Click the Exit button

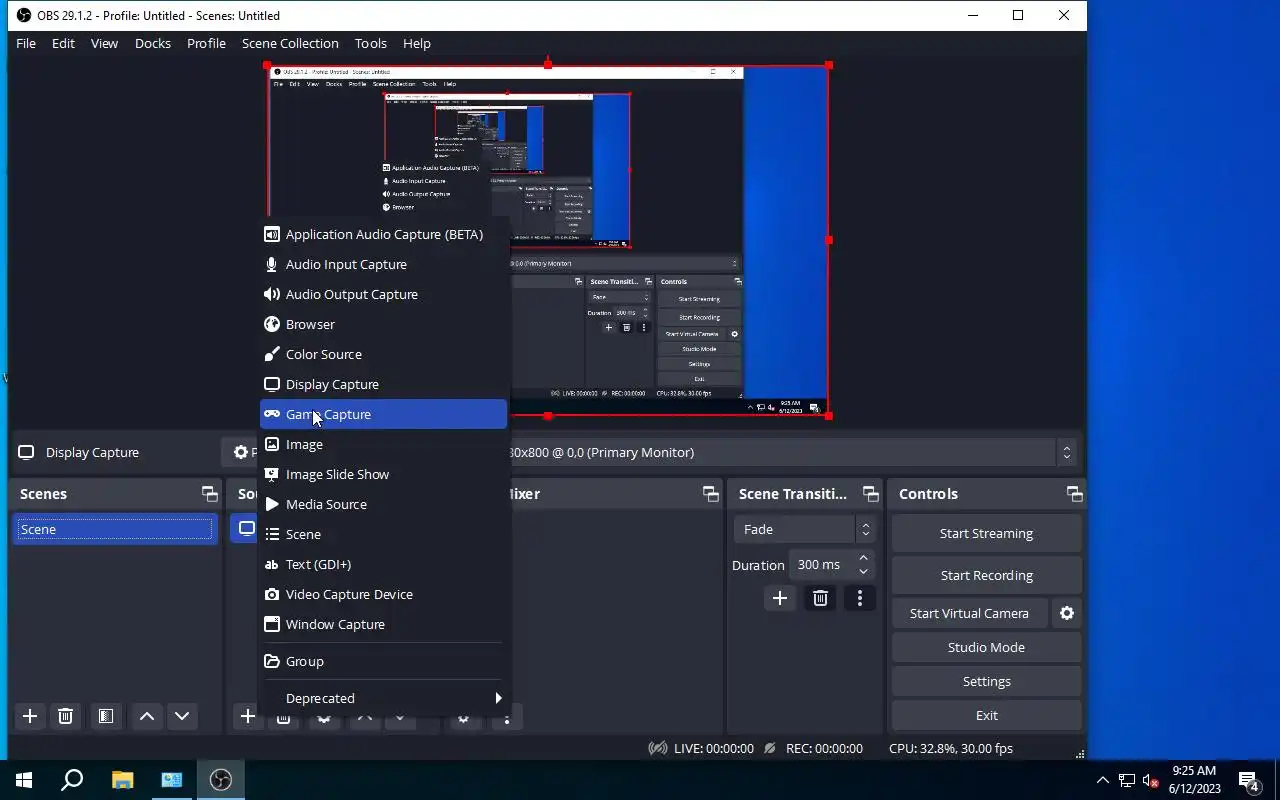coord(986,715)
